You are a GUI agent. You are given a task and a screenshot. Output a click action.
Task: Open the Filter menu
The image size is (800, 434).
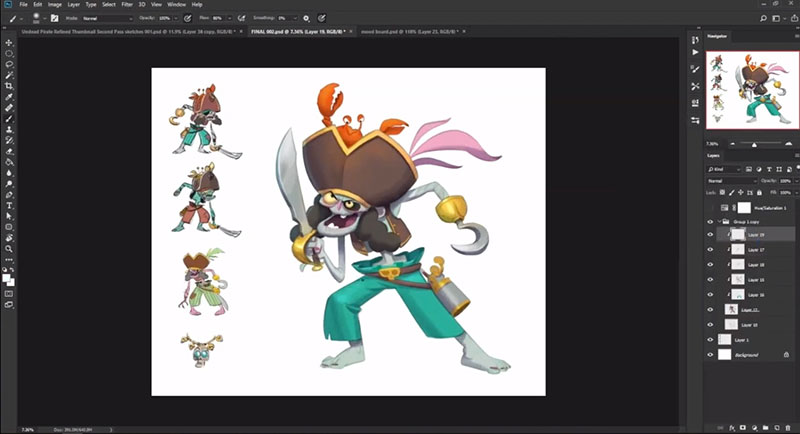(127, 5)
